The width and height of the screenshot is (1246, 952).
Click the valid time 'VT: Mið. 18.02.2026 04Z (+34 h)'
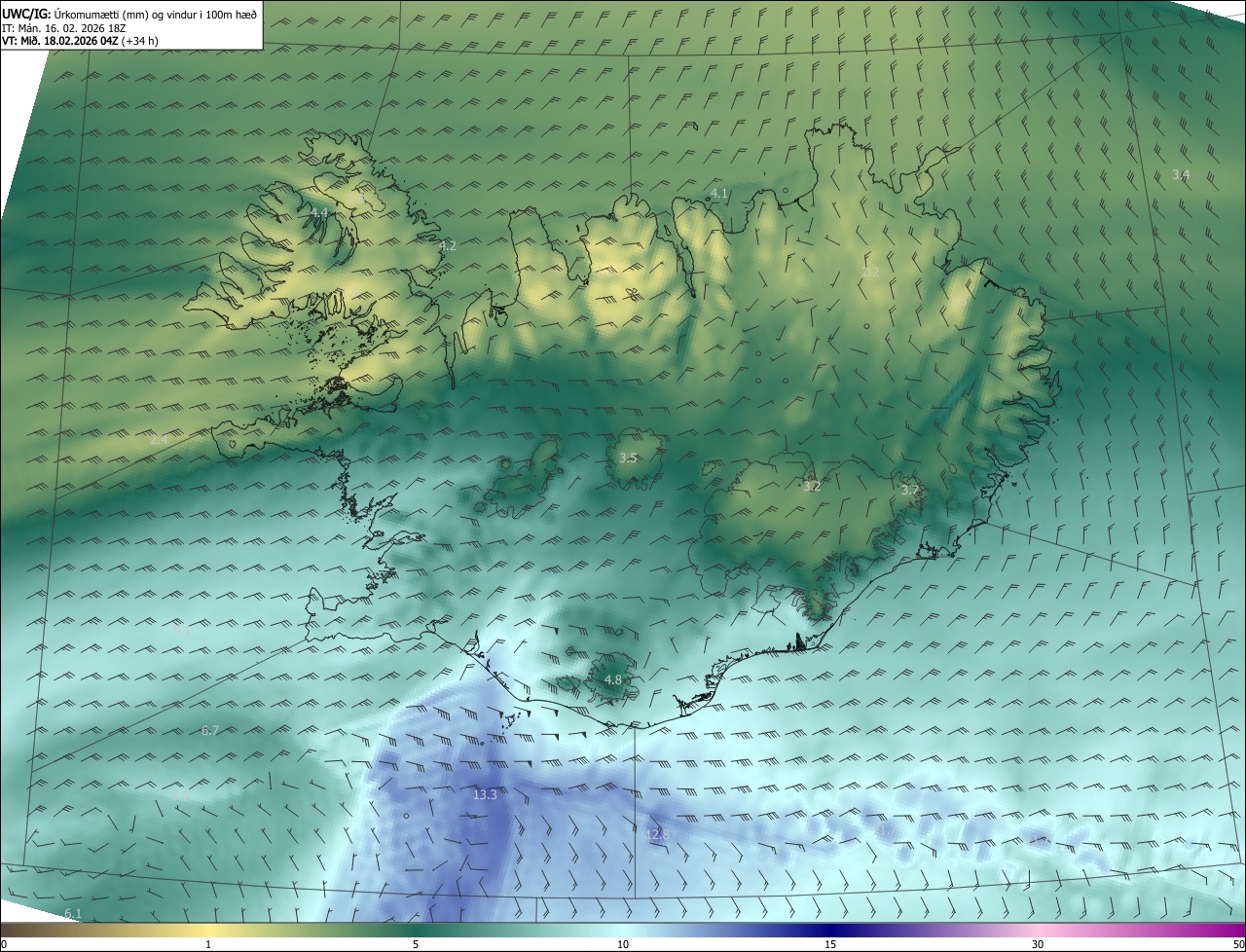80,41
